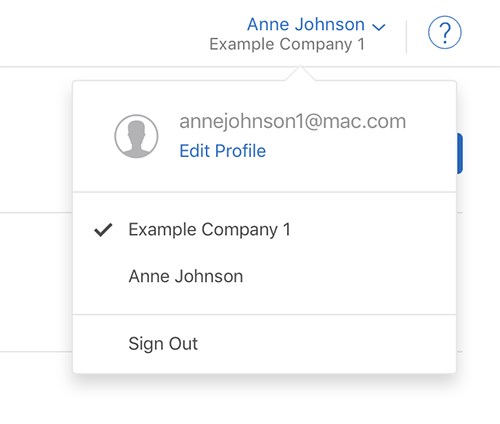The width and height of the screenshot is (500, 424).
Task: Click the vertical divider next to the help icon
Action: pyautogui.click(x=406, y=37)
